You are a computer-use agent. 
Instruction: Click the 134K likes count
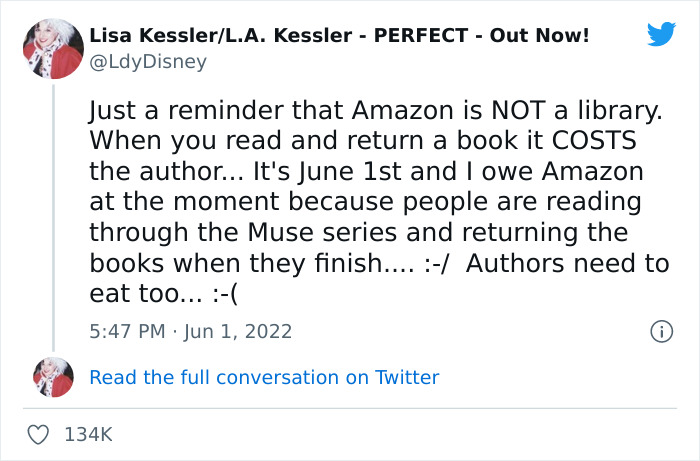(88, 435)
